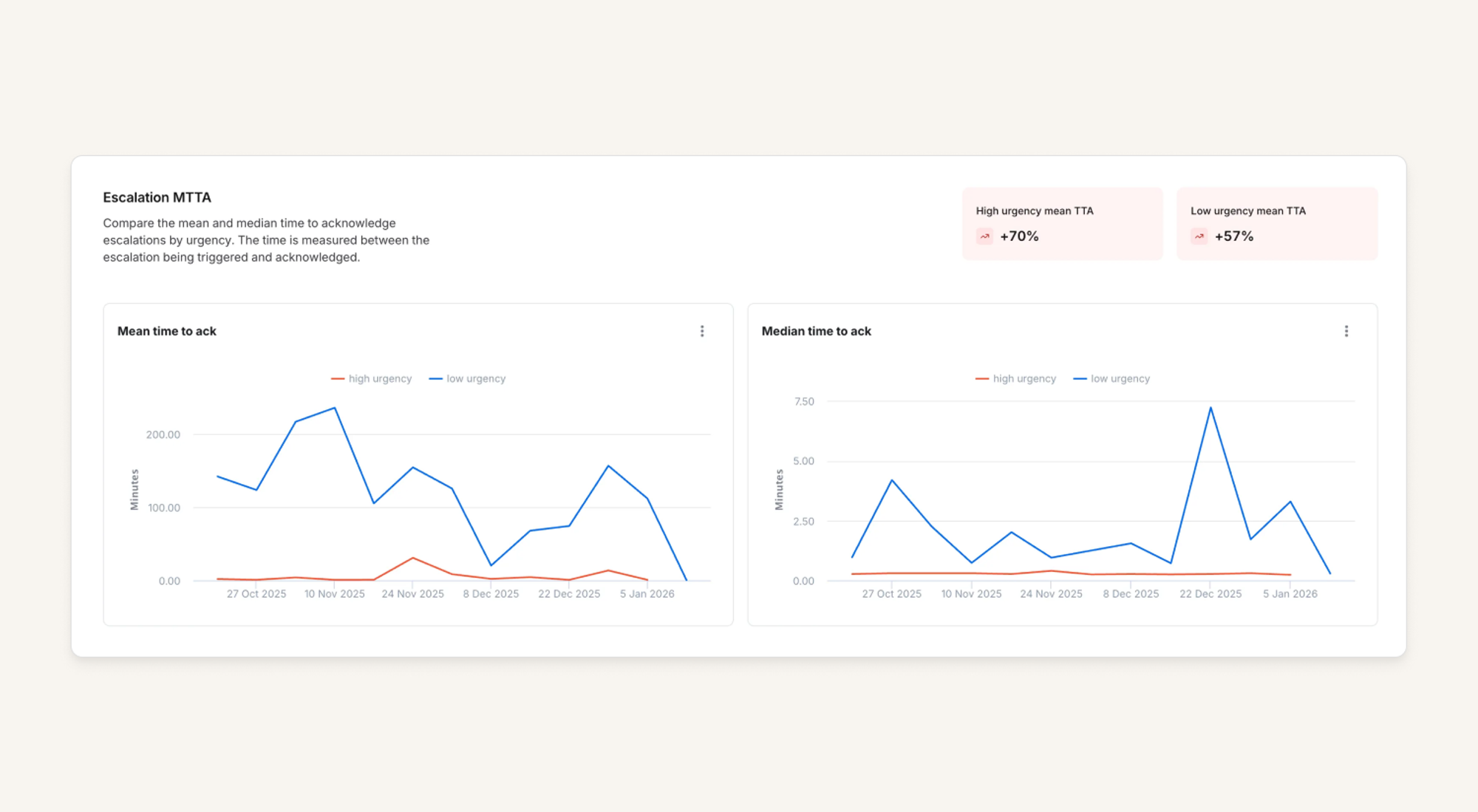Click trend arrow icon beside +70%
Screen dimensions: 1478x812
[x=984, y=236]
